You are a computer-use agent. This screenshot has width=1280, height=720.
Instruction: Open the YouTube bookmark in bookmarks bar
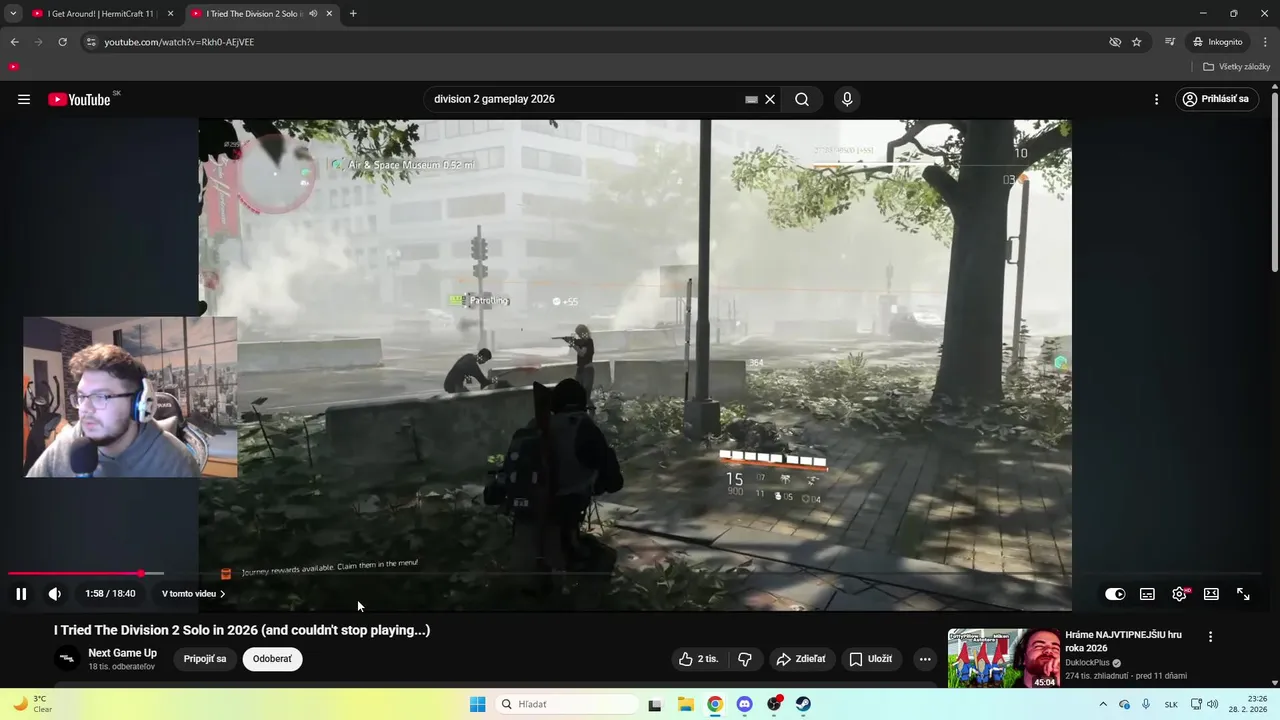click(13, 67)
